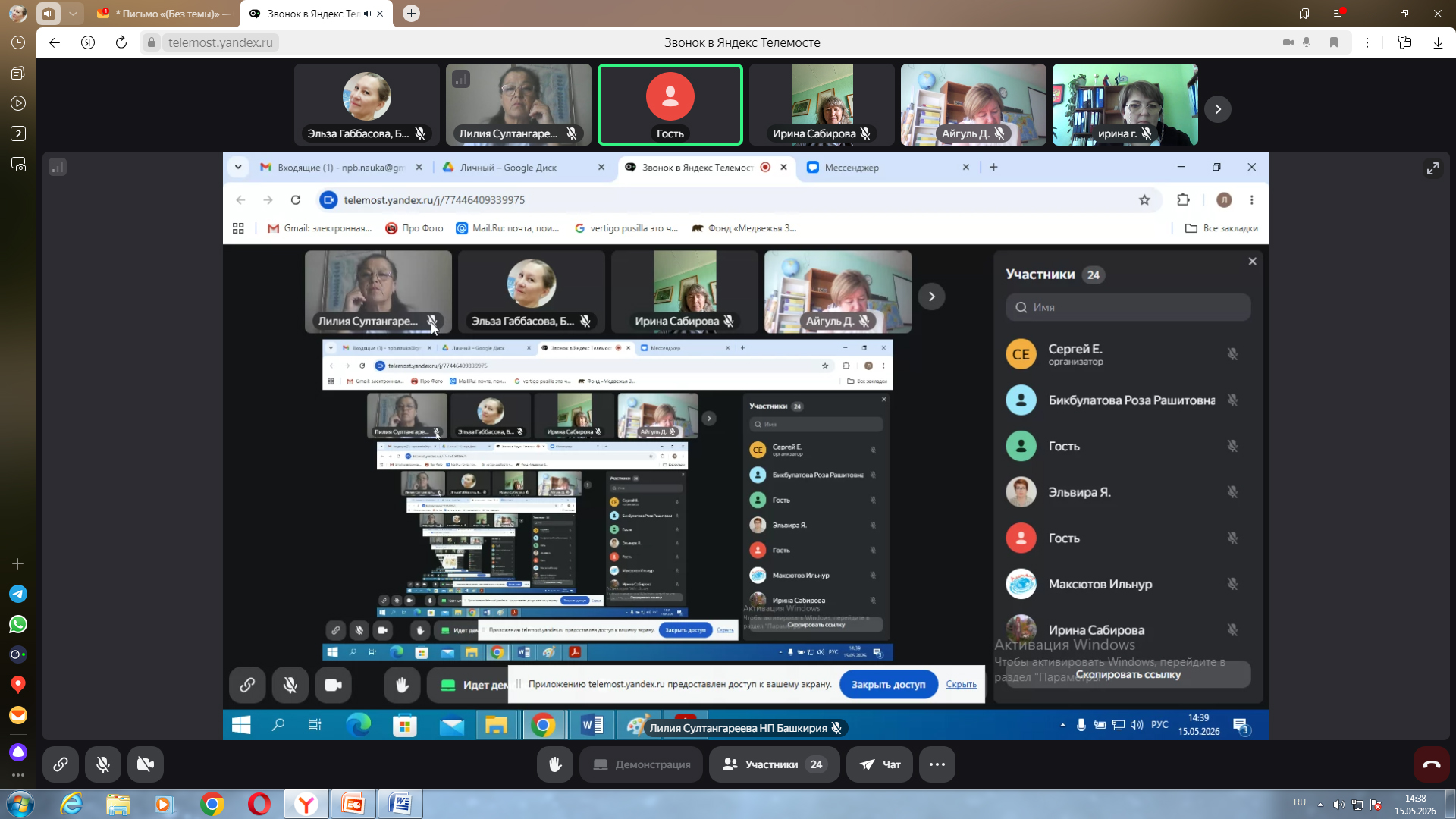
Task: Open Telegram from the browser sidebar
Action: point(18,594)
